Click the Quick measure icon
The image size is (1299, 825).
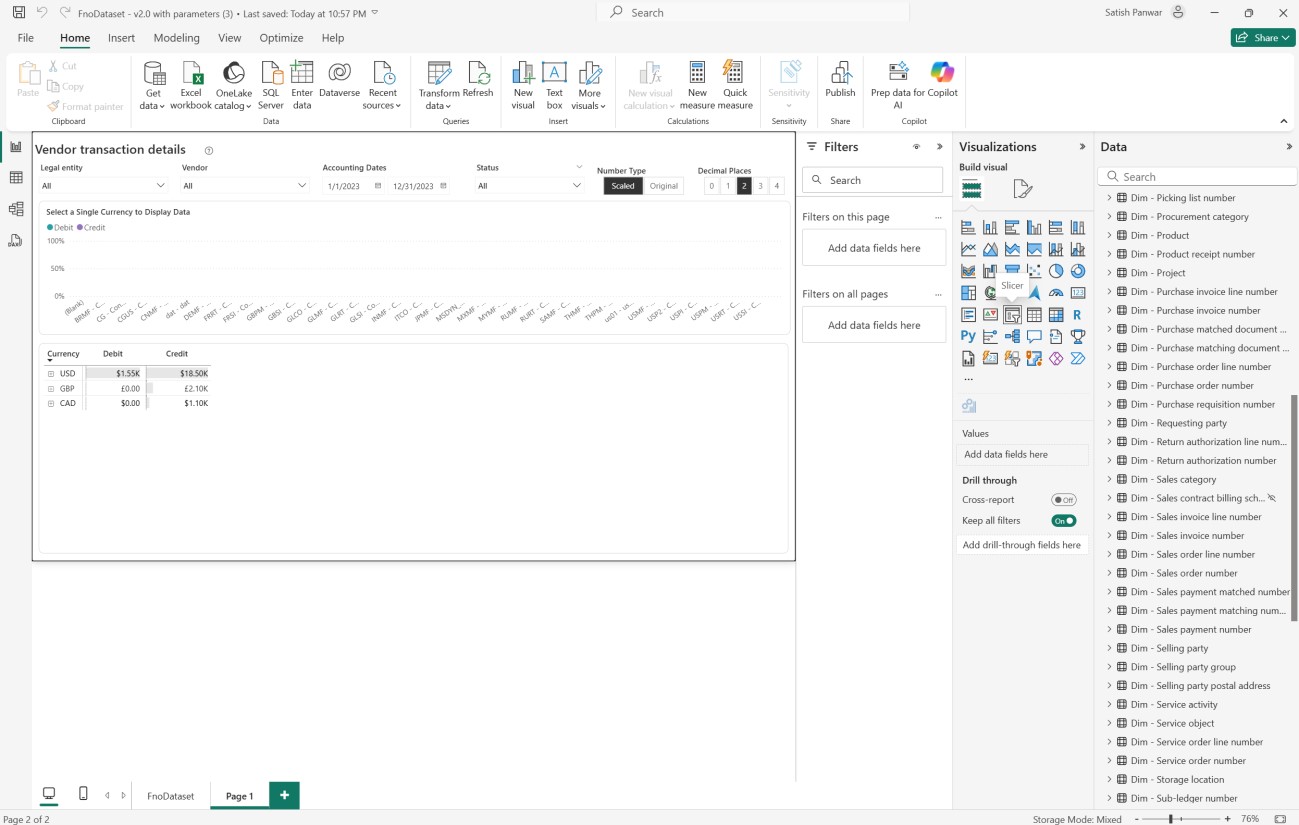[735, 73]
